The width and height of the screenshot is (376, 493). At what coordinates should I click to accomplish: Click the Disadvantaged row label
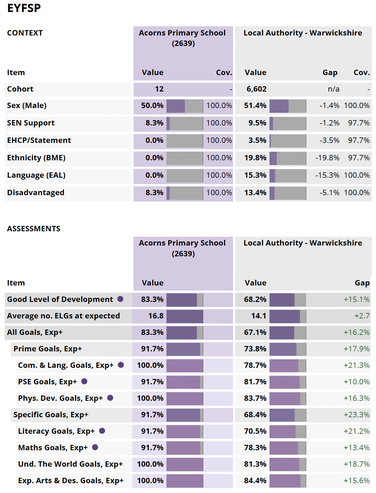pos(36,192)
